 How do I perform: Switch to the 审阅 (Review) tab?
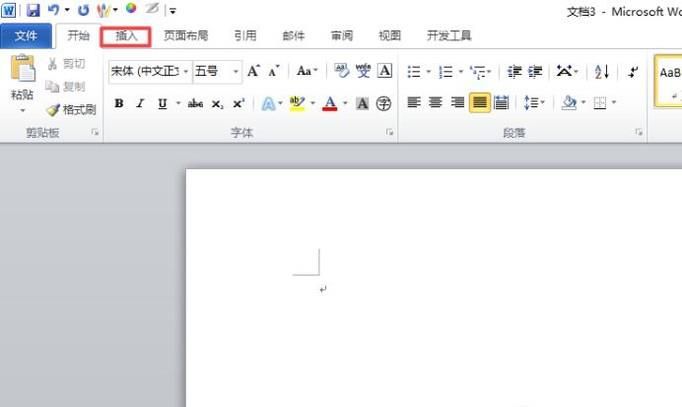[342, 36]
